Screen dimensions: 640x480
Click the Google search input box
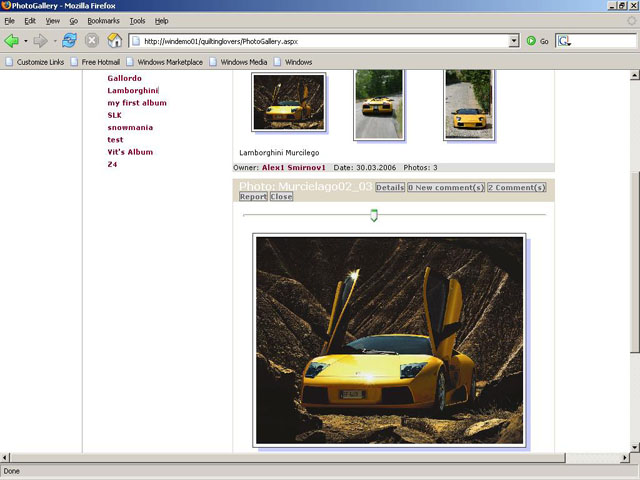click(603, 41)
